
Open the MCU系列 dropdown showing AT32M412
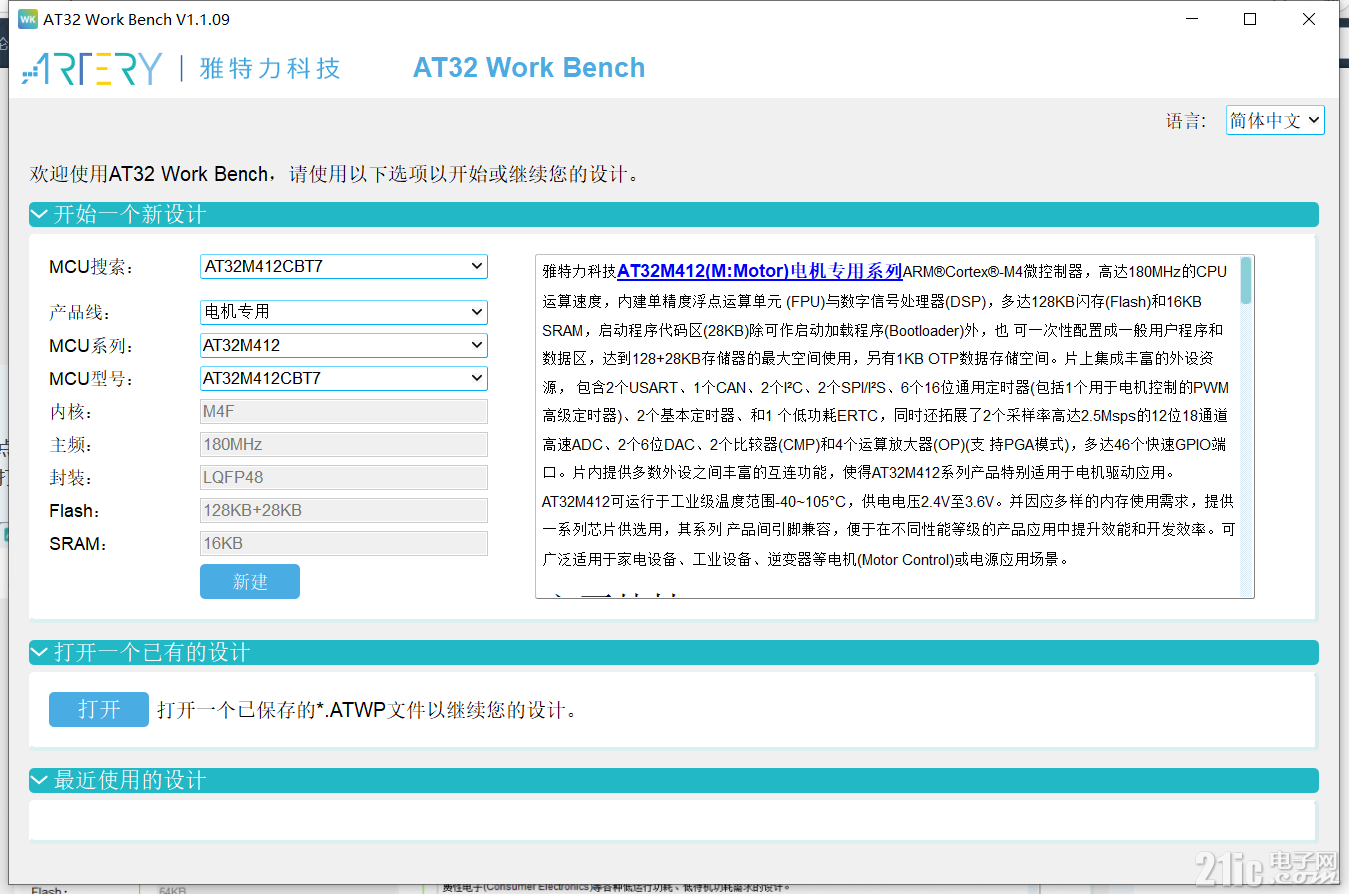coord(344,345)
